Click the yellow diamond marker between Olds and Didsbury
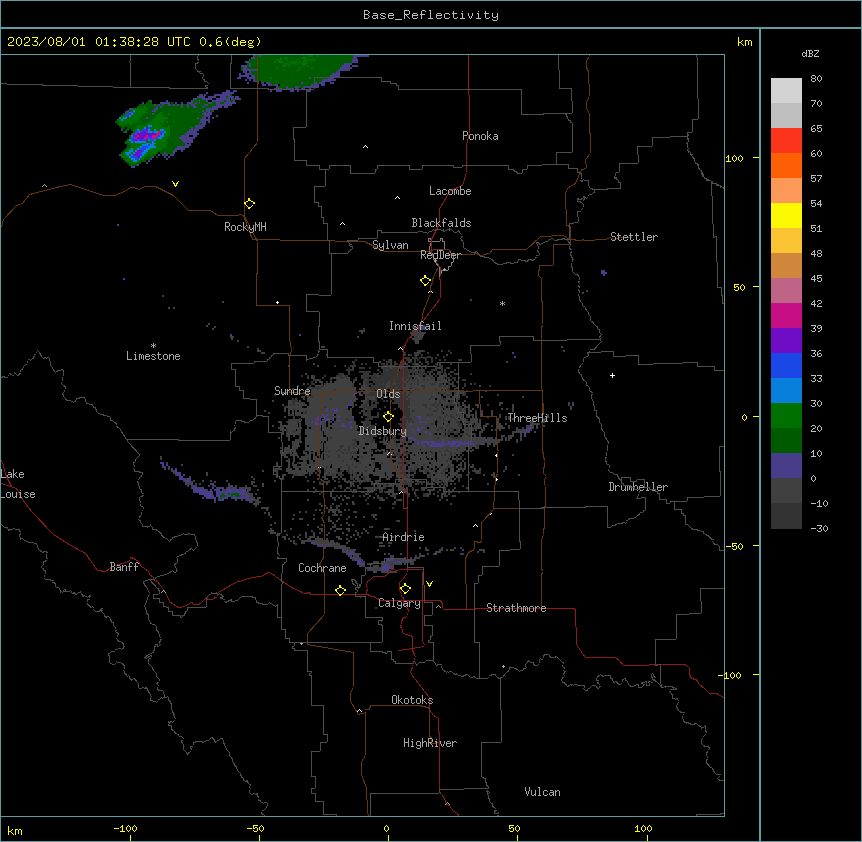The width and height of the screenshot is (862, 842). tap(388, 417)
